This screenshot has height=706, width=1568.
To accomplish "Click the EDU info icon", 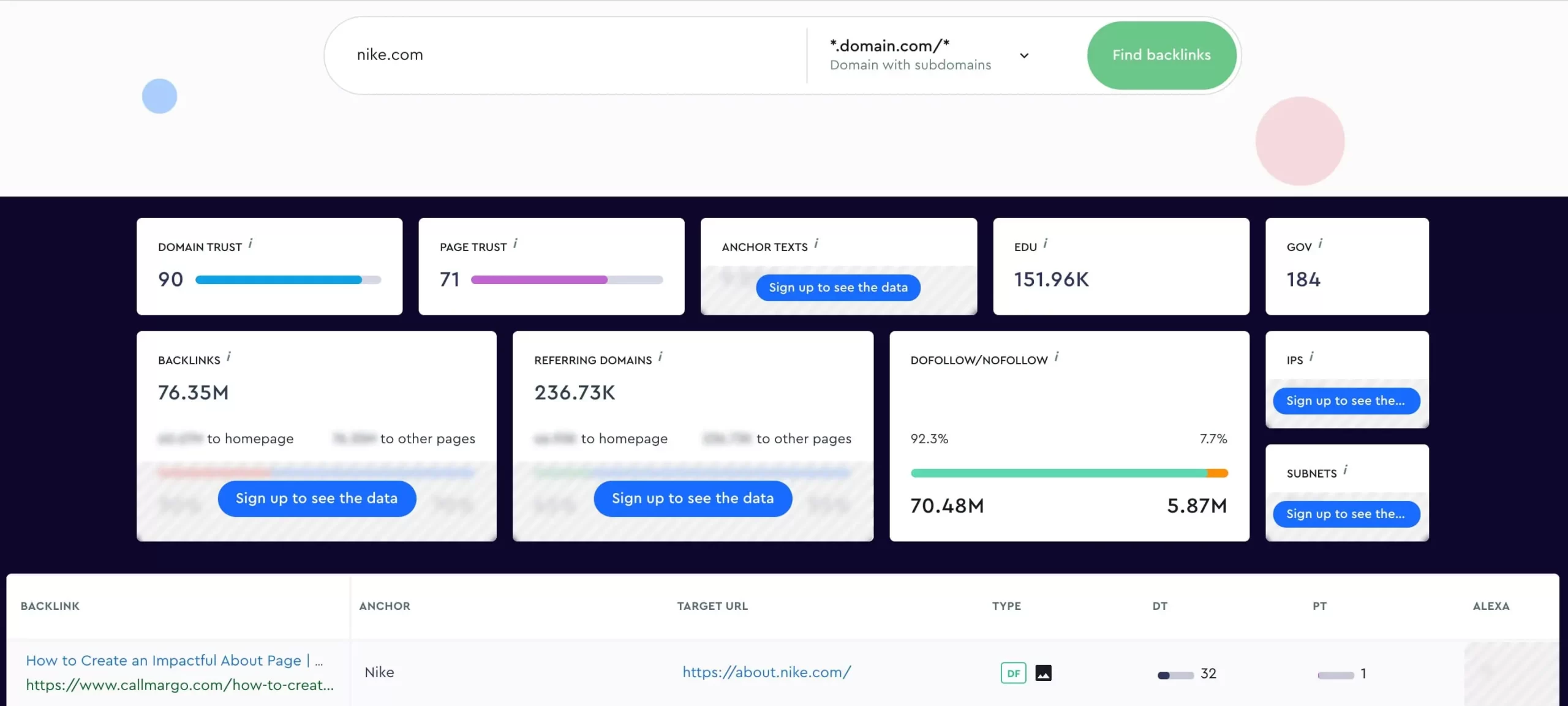I will [x=1046, y=244].
